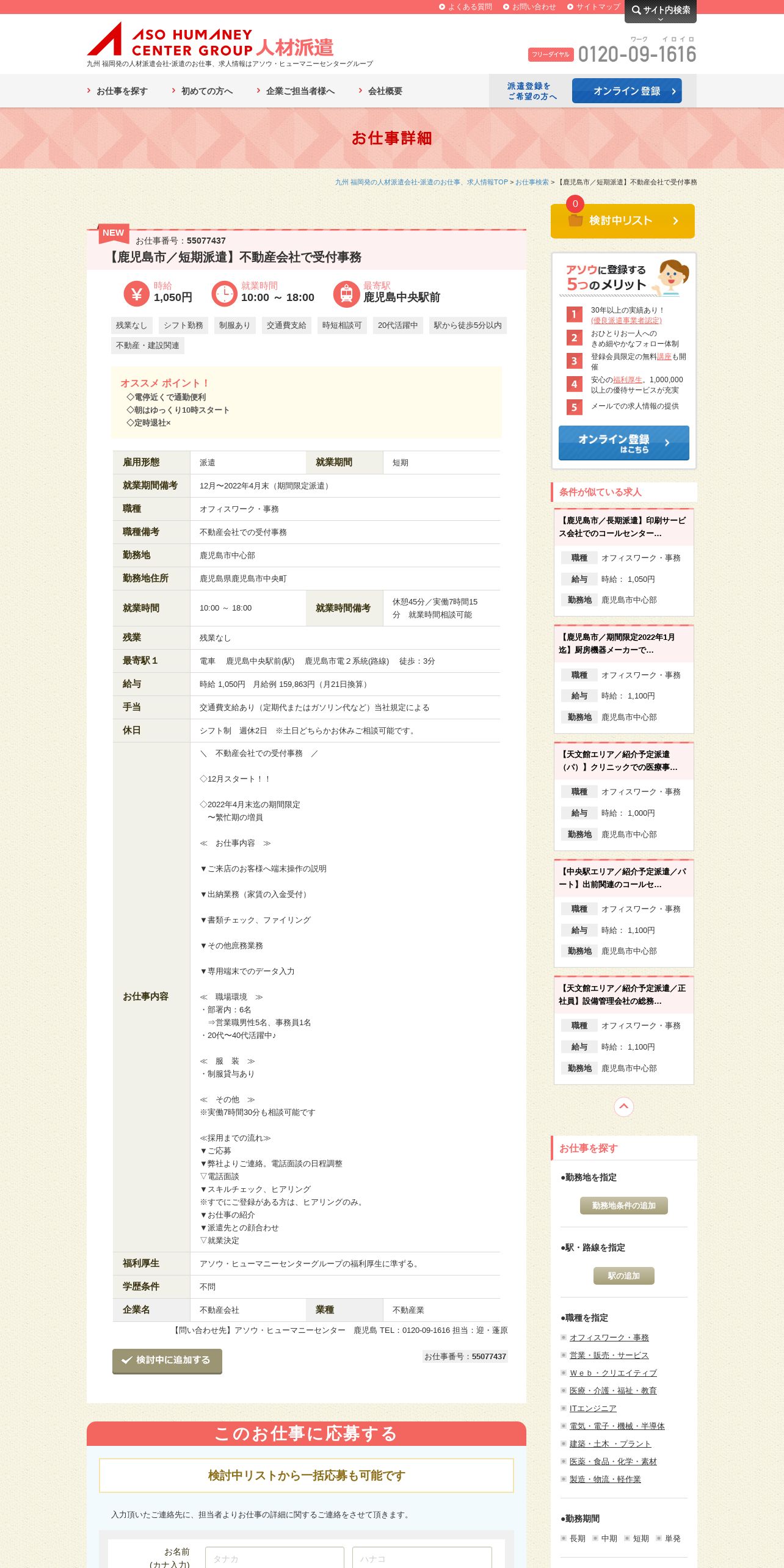Open 福利厚生 link in merits

[x=627, y=380]
